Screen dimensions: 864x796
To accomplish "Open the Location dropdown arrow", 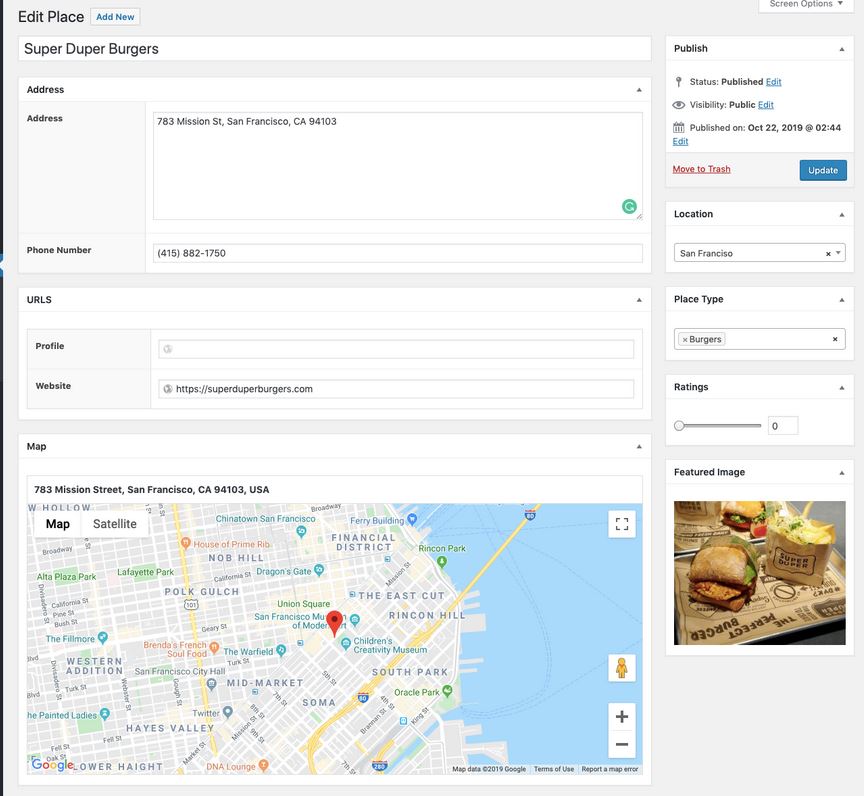I will [838, 253].
